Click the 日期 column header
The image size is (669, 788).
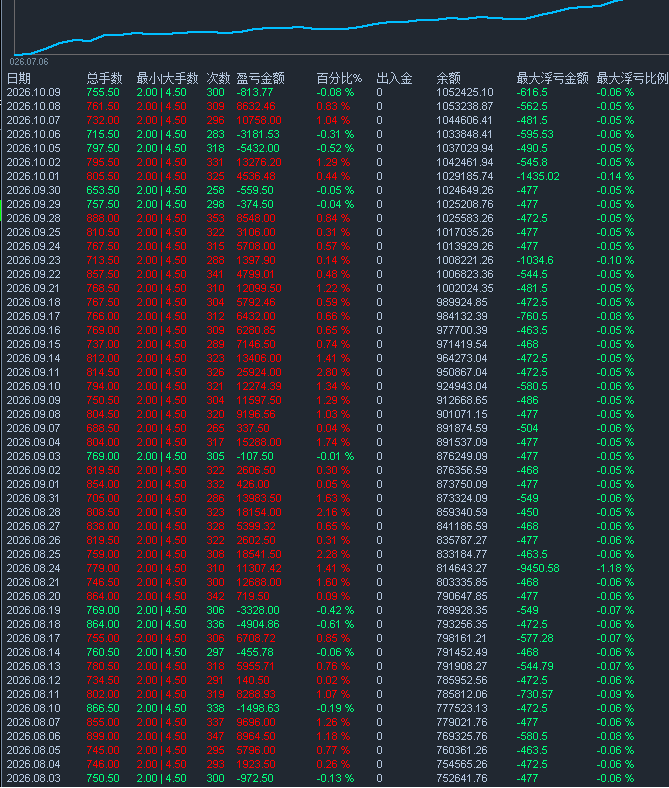[x=19, y=78]
